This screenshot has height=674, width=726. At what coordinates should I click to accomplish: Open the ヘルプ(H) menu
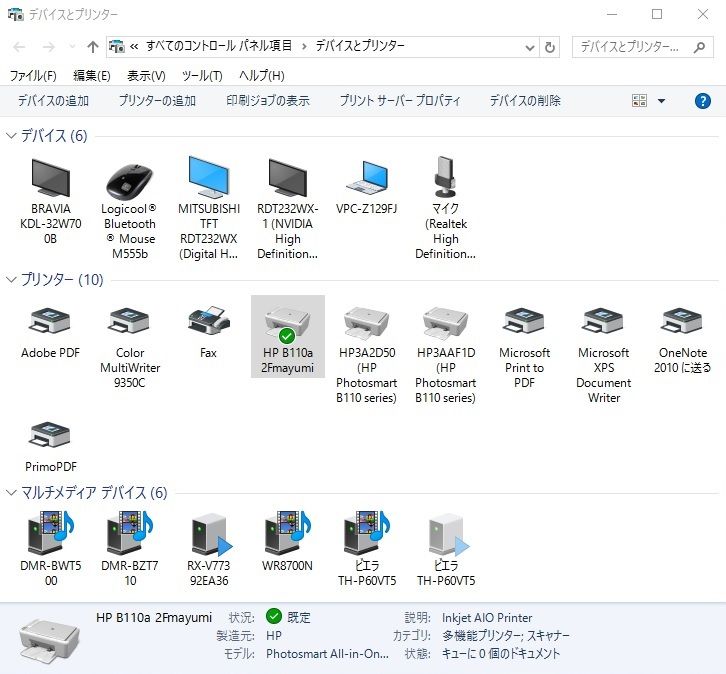[262, 75]
